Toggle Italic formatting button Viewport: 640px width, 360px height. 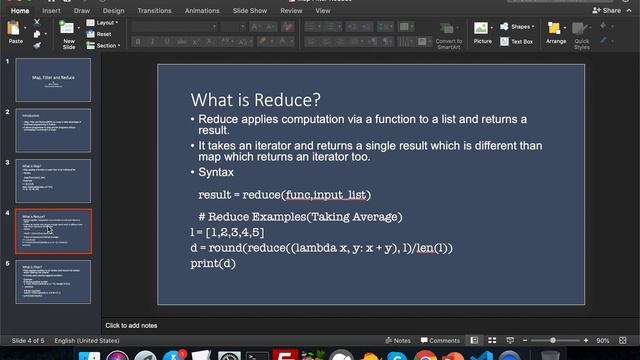click(x=153, y=42)
